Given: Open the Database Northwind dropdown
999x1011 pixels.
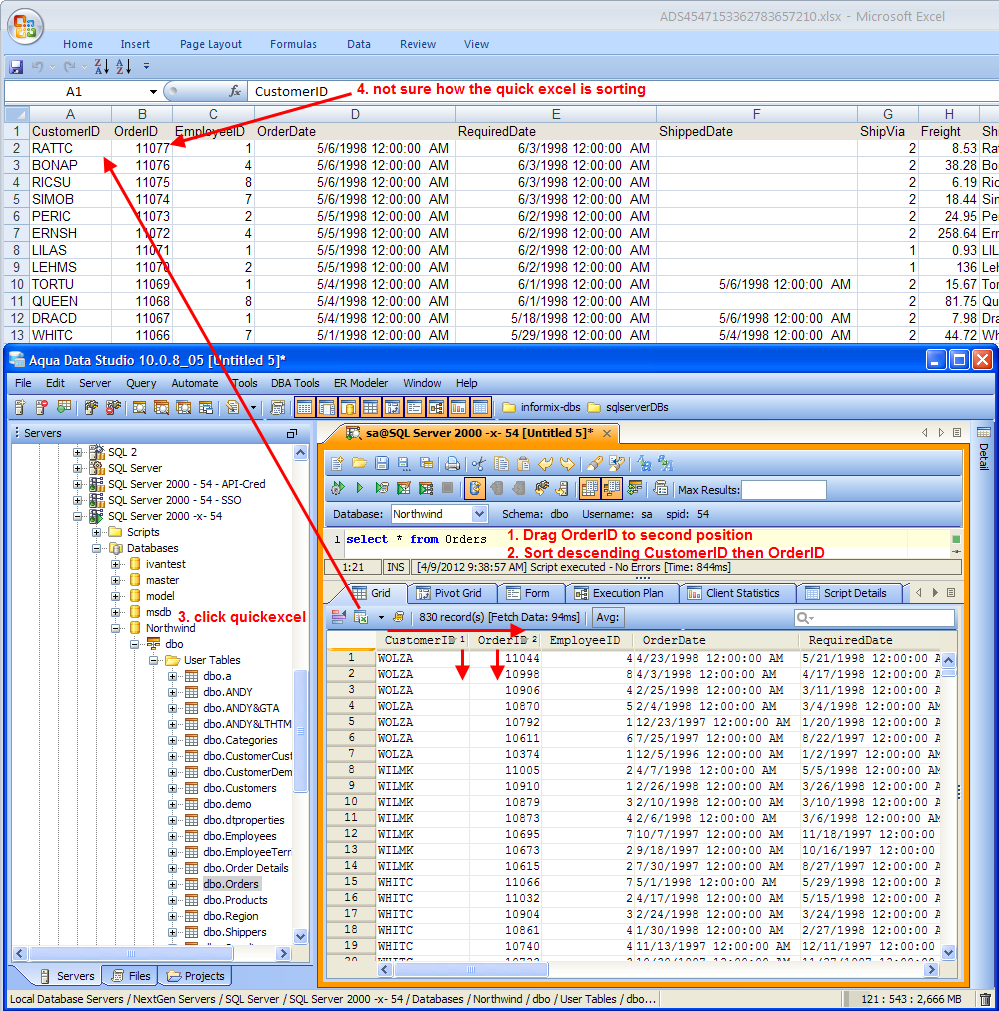Looking at the screenshot, I should pyautogui.click(x=479, y=514).
